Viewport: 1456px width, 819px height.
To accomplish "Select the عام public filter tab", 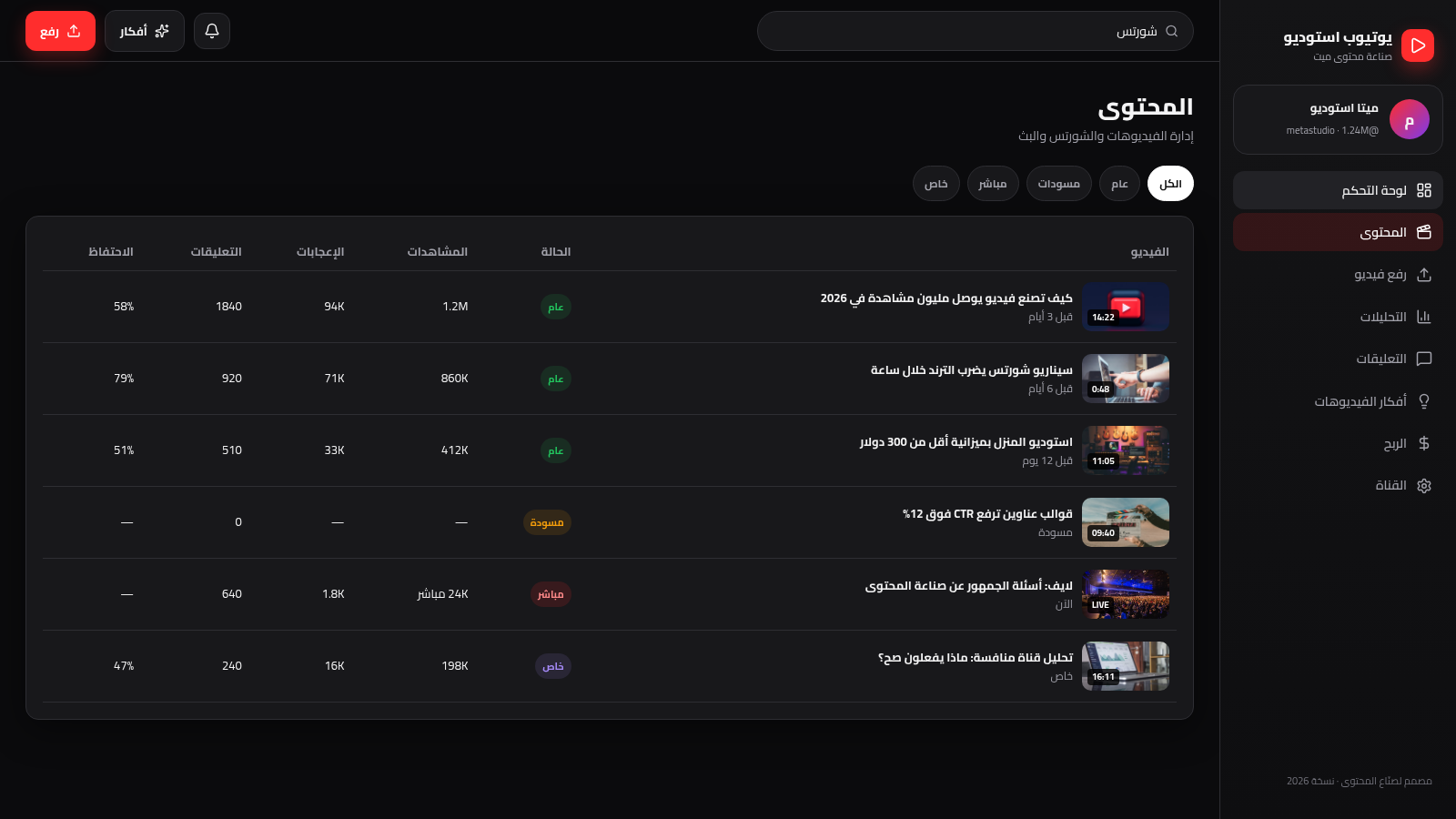I will 1119,184.
